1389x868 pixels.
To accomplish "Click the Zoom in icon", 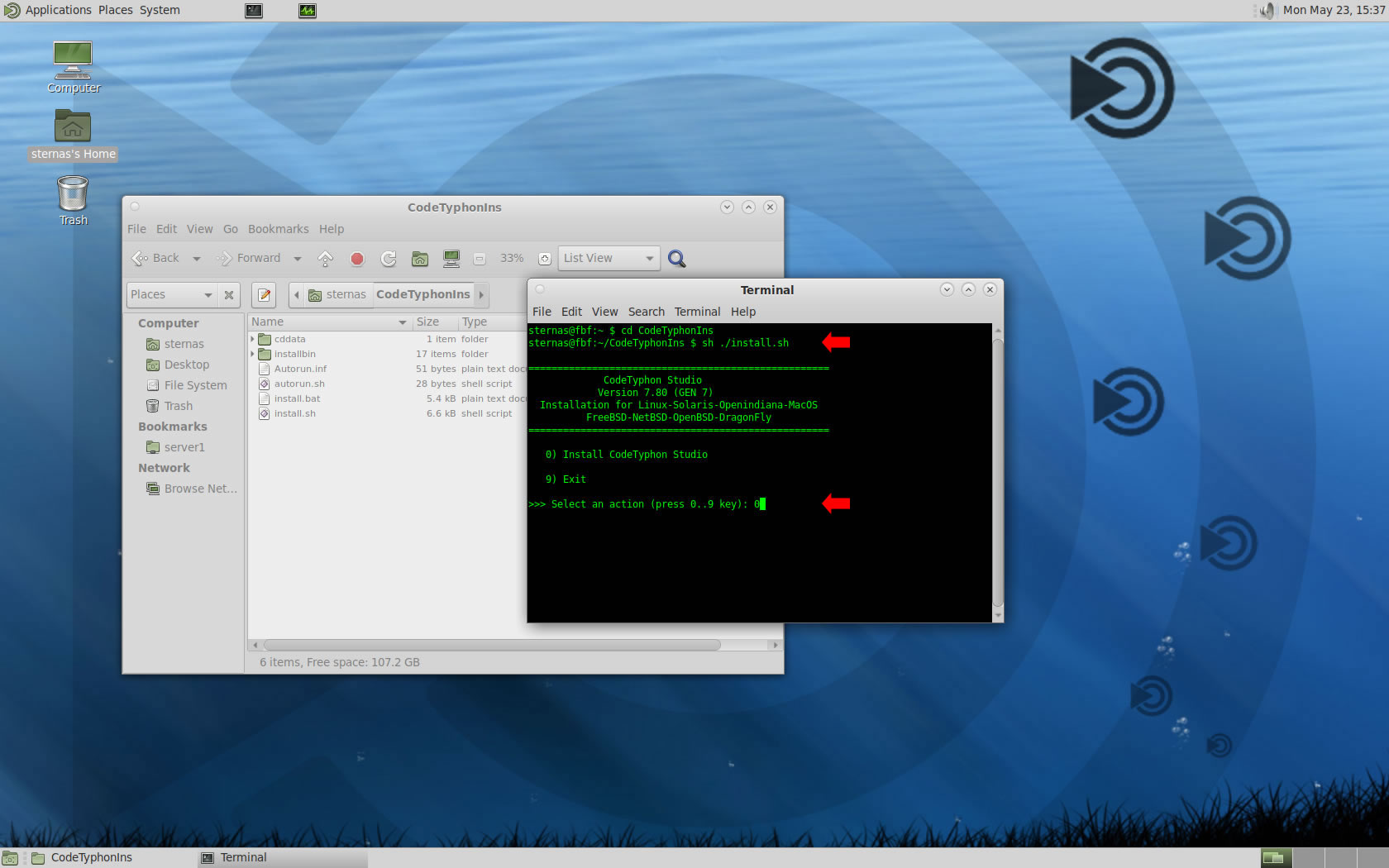I will click(x=545, y=259).
